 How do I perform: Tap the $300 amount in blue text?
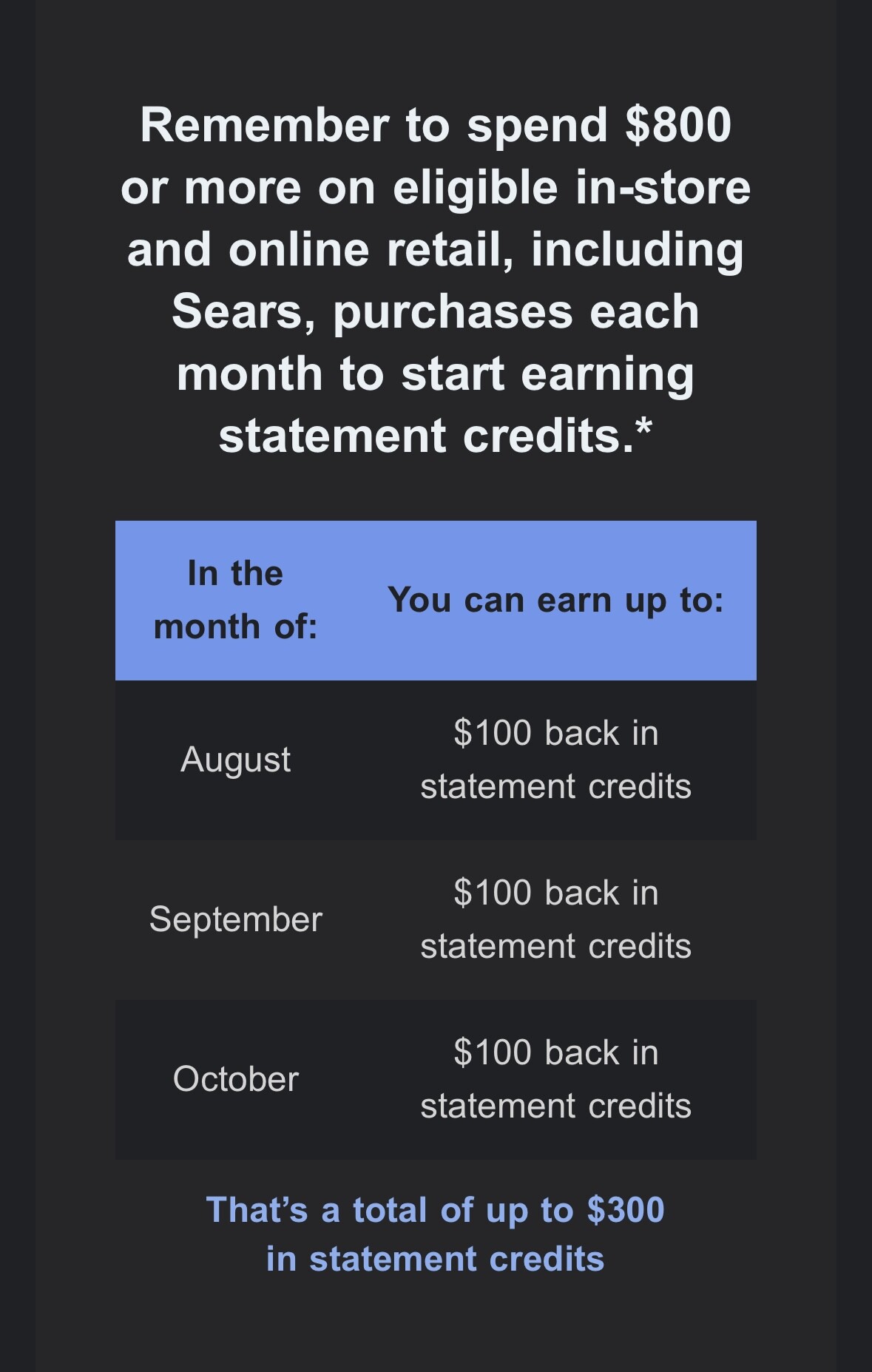pyautogui.click(x=626, y=1210)
